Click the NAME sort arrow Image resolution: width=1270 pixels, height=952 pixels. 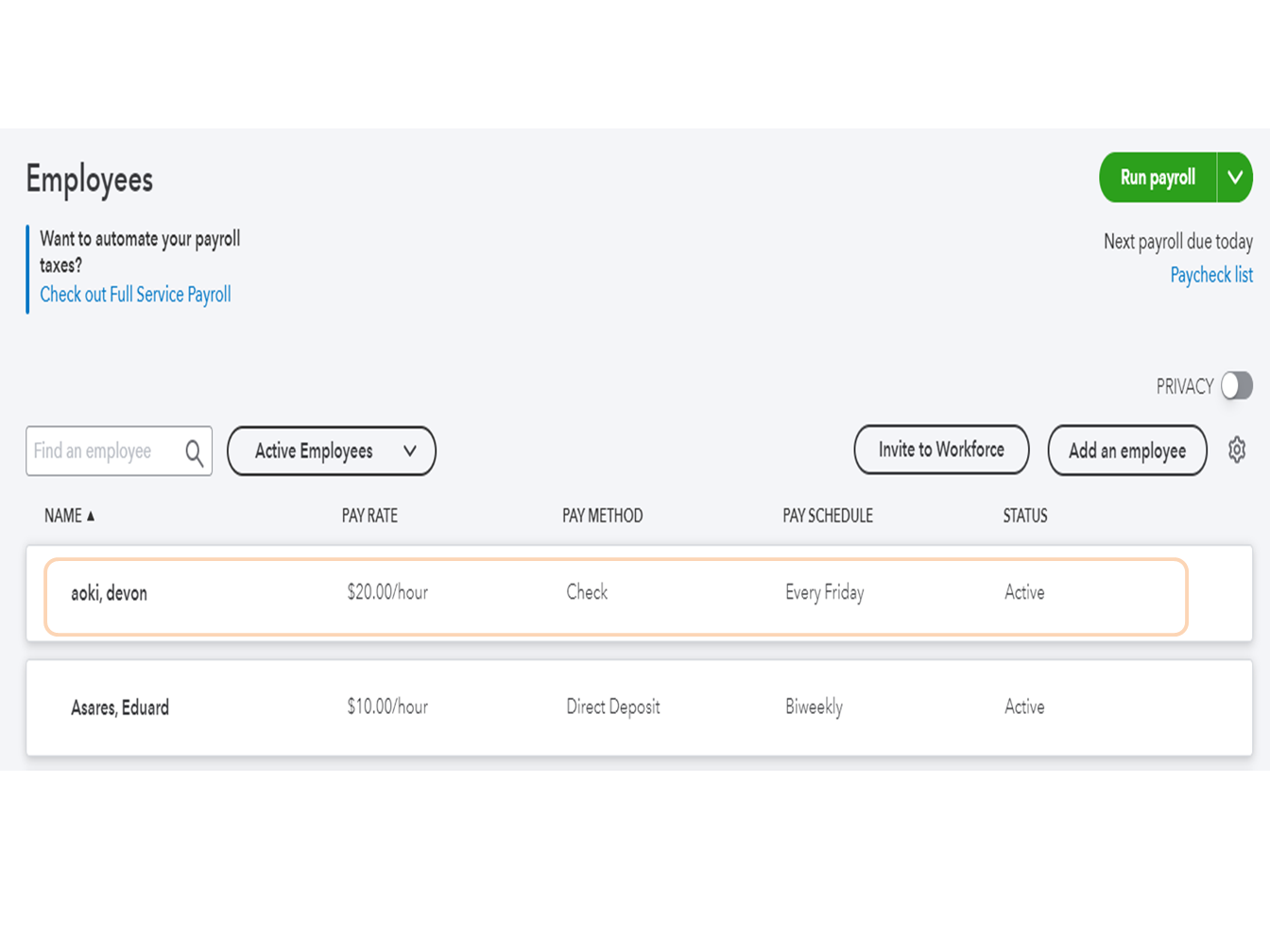tap(91, 516)
